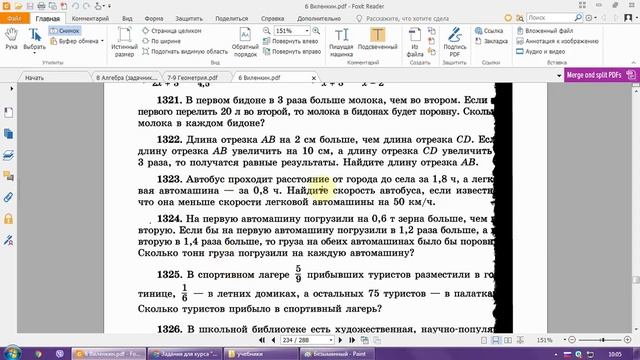Enable facing pages view in status bar
Viewport: 640px width, 360px height.
(508, 340)
